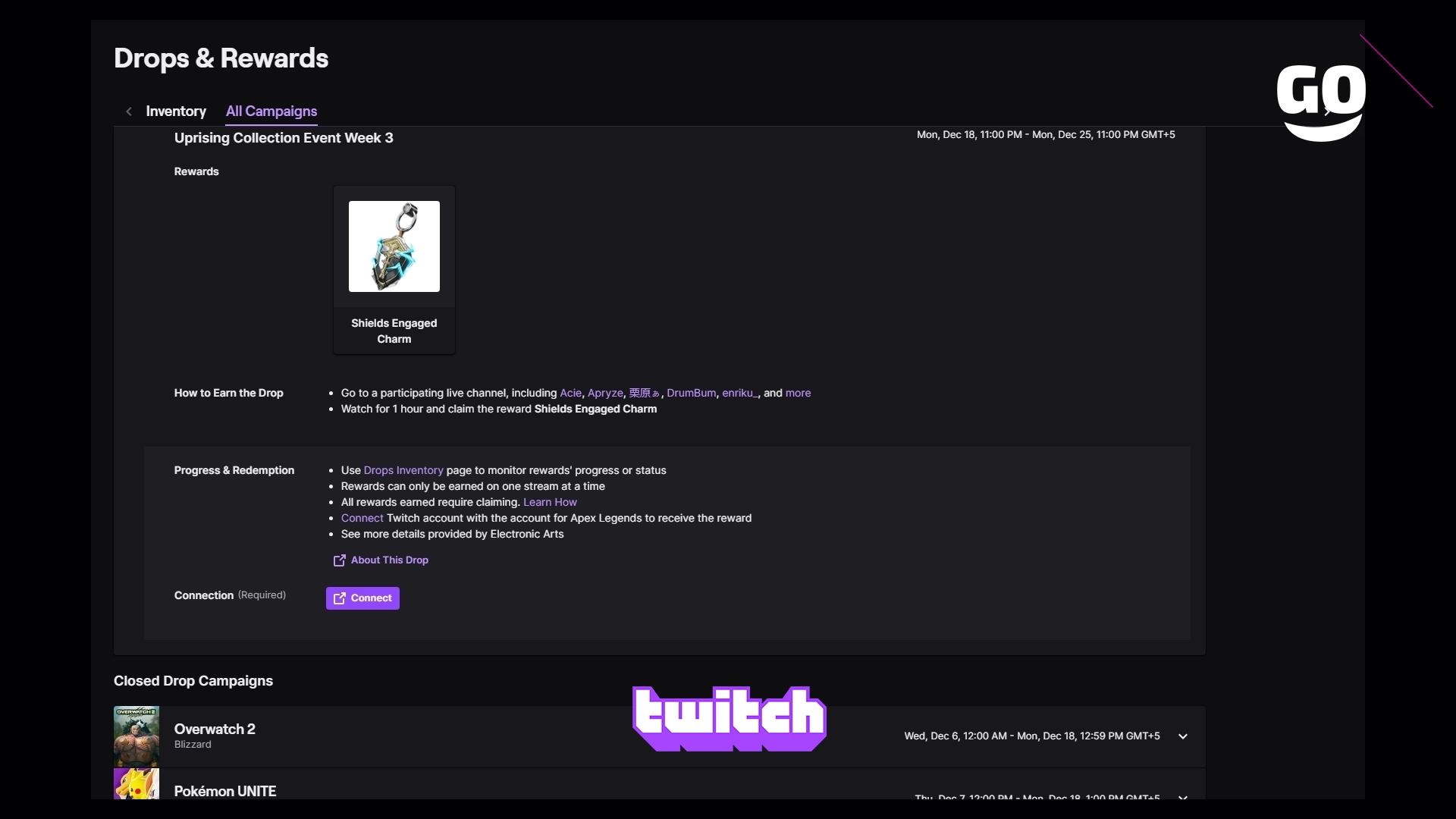Image resolution: width=1456 pixels, height=819 pixels.
Task: Click the Twitch logo icon
Action: 729,718
